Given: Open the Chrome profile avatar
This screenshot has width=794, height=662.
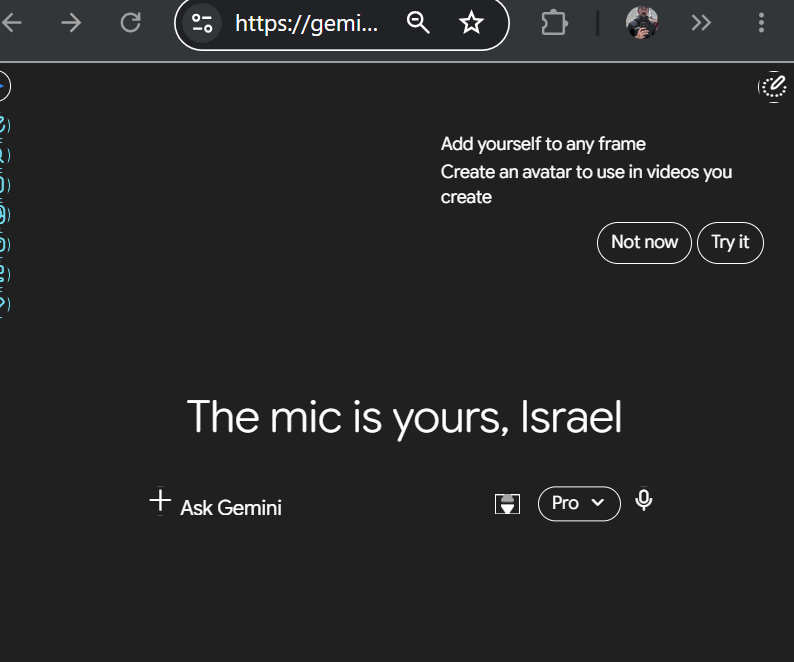Looking at the screenshot, I should pyautogui.click(x=642, y=23).
